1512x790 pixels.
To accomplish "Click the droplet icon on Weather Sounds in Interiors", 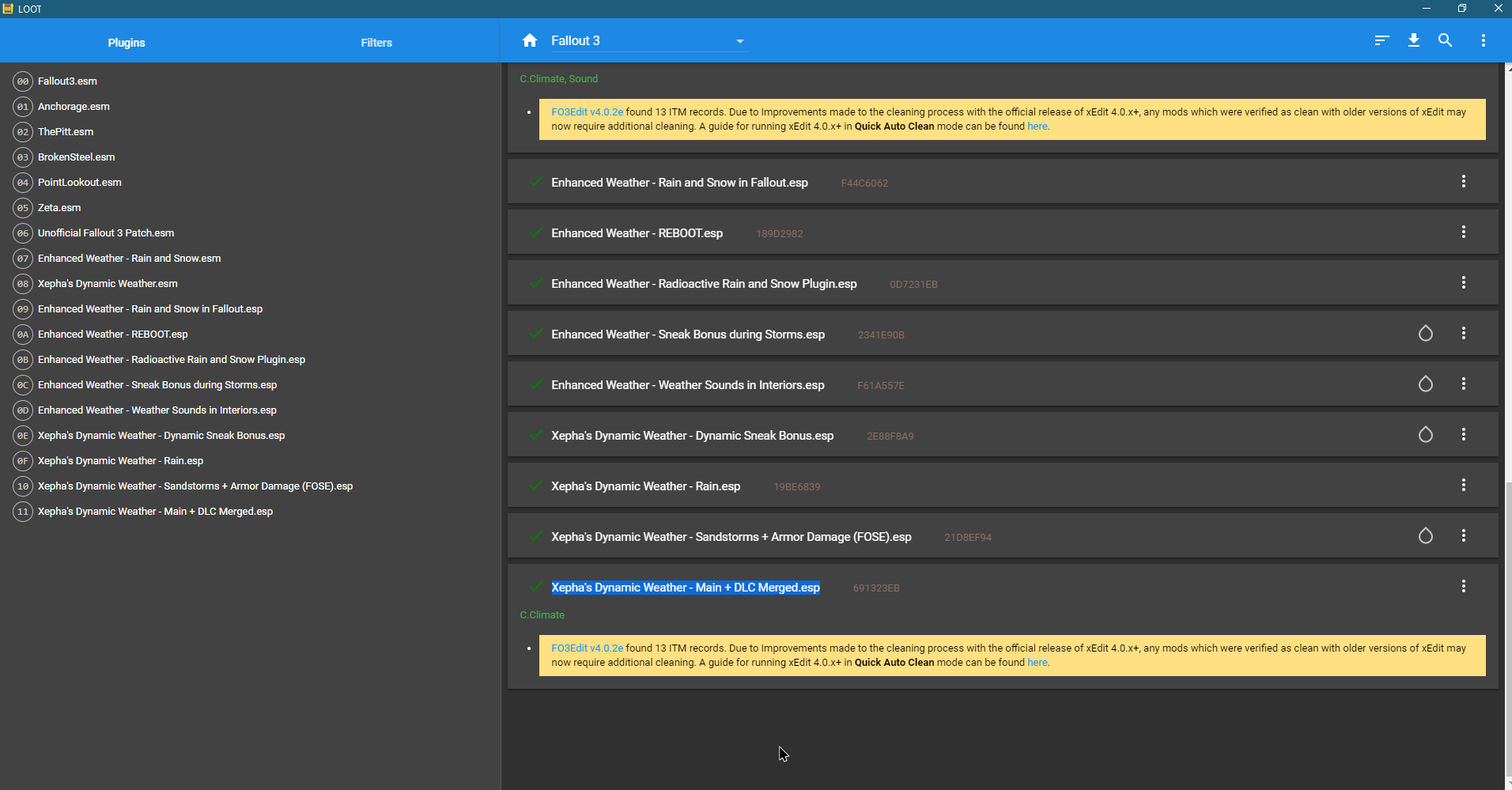I will tap(1426, 384).
